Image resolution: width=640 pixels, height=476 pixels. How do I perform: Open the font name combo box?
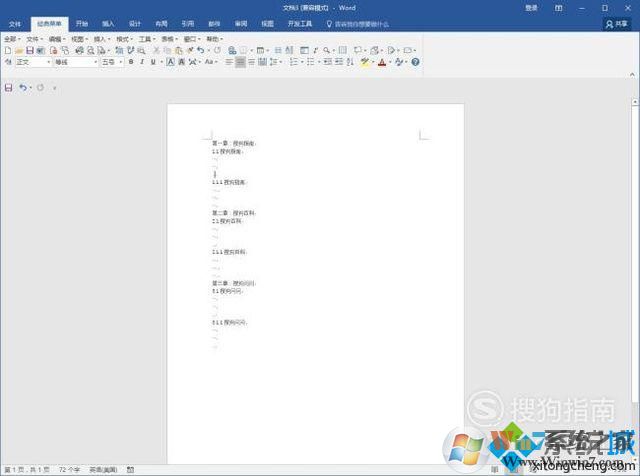point(76,62)
